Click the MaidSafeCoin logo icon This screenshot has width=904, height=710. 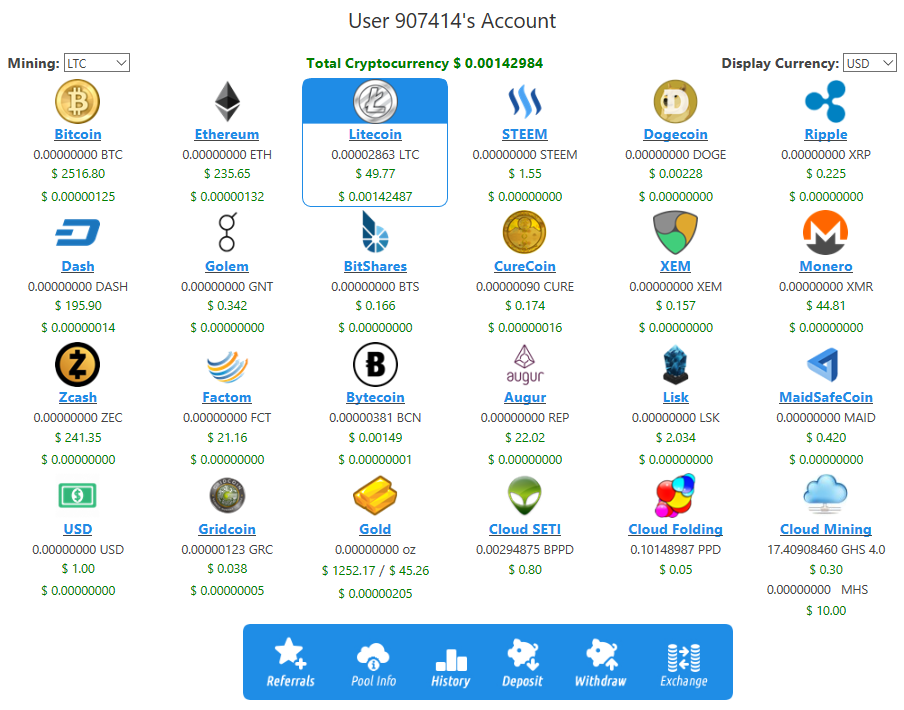824,365
